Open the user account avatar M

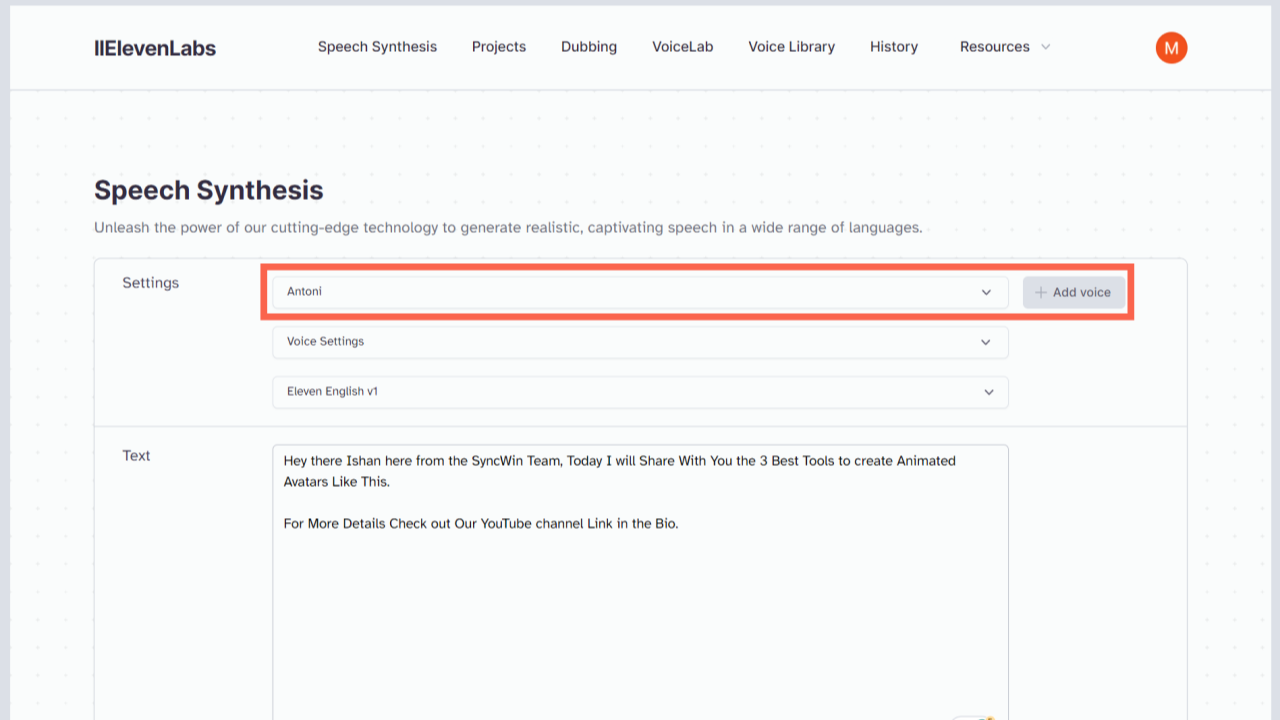click(x=1171, y=47)
